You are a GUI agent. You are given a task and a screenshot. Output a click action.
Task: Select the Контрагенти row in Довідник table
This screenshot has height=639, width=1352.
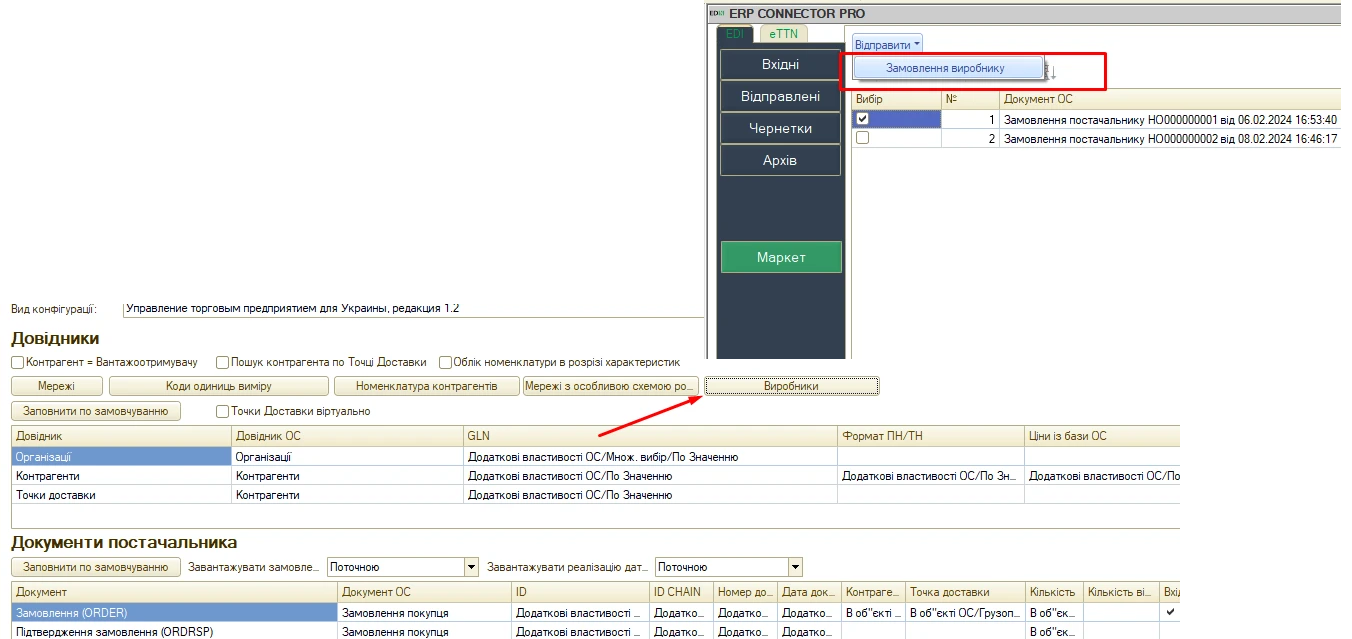coord(120,476)
